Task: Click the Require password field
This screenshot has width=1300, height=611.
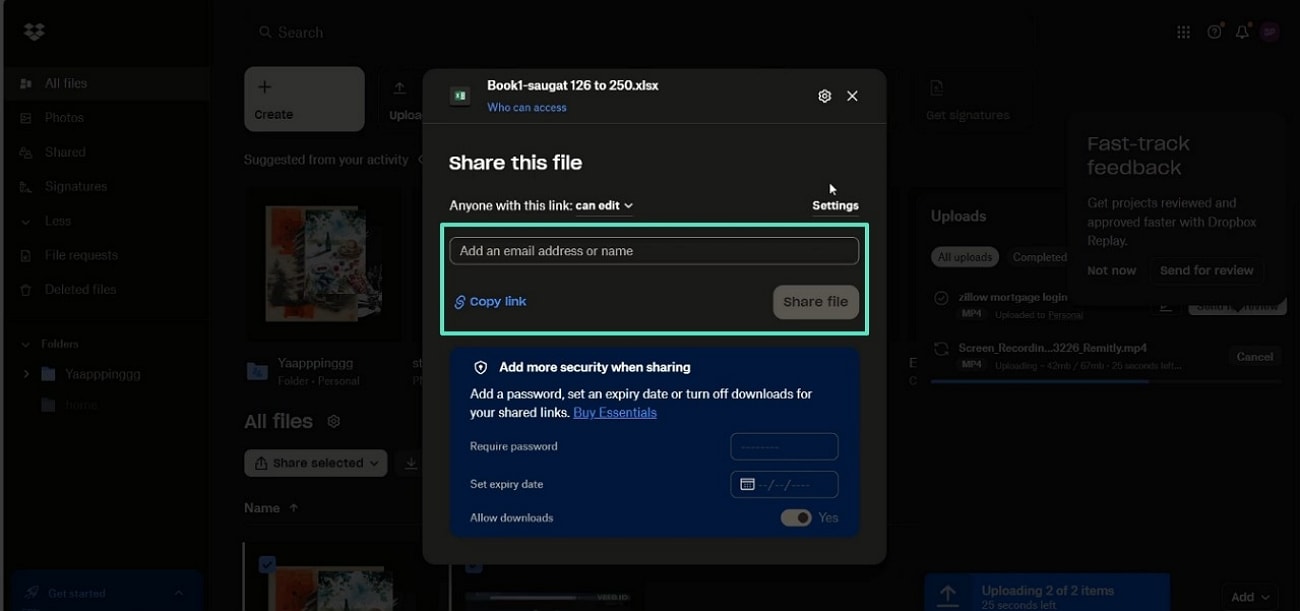Action: tap(784, 447)
